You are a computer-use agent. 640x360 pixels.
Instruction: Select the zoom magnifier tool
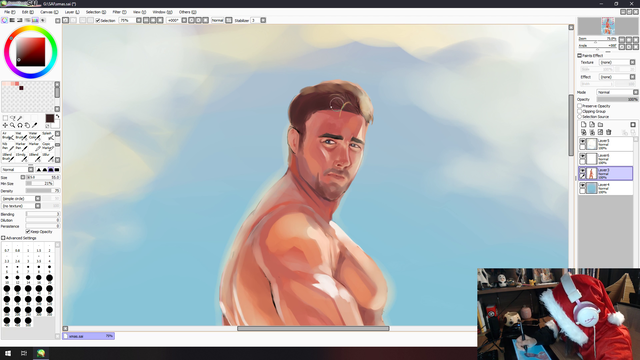[13, 125]
